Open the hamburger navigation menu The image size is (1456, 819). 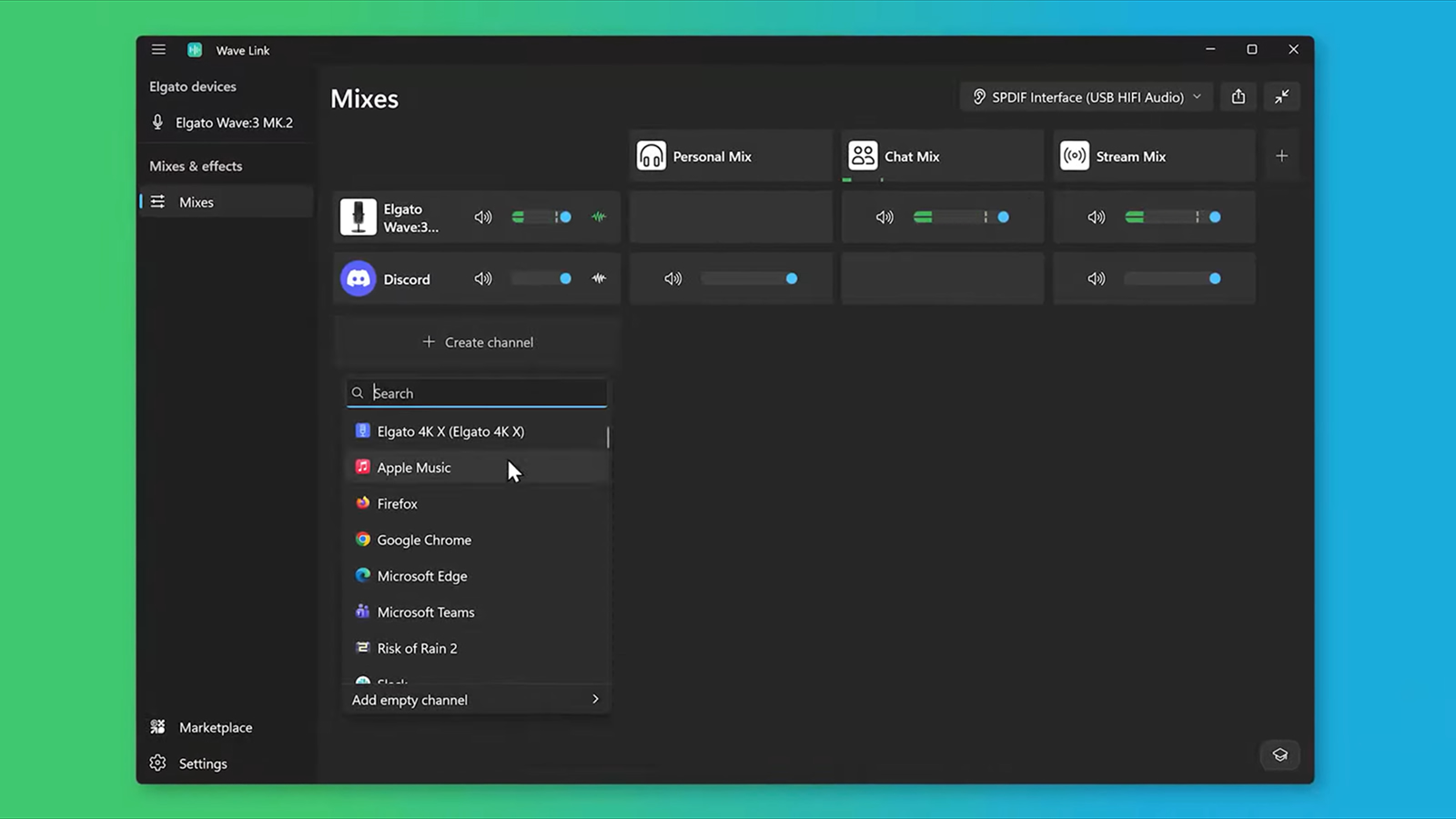click(158, 50)
